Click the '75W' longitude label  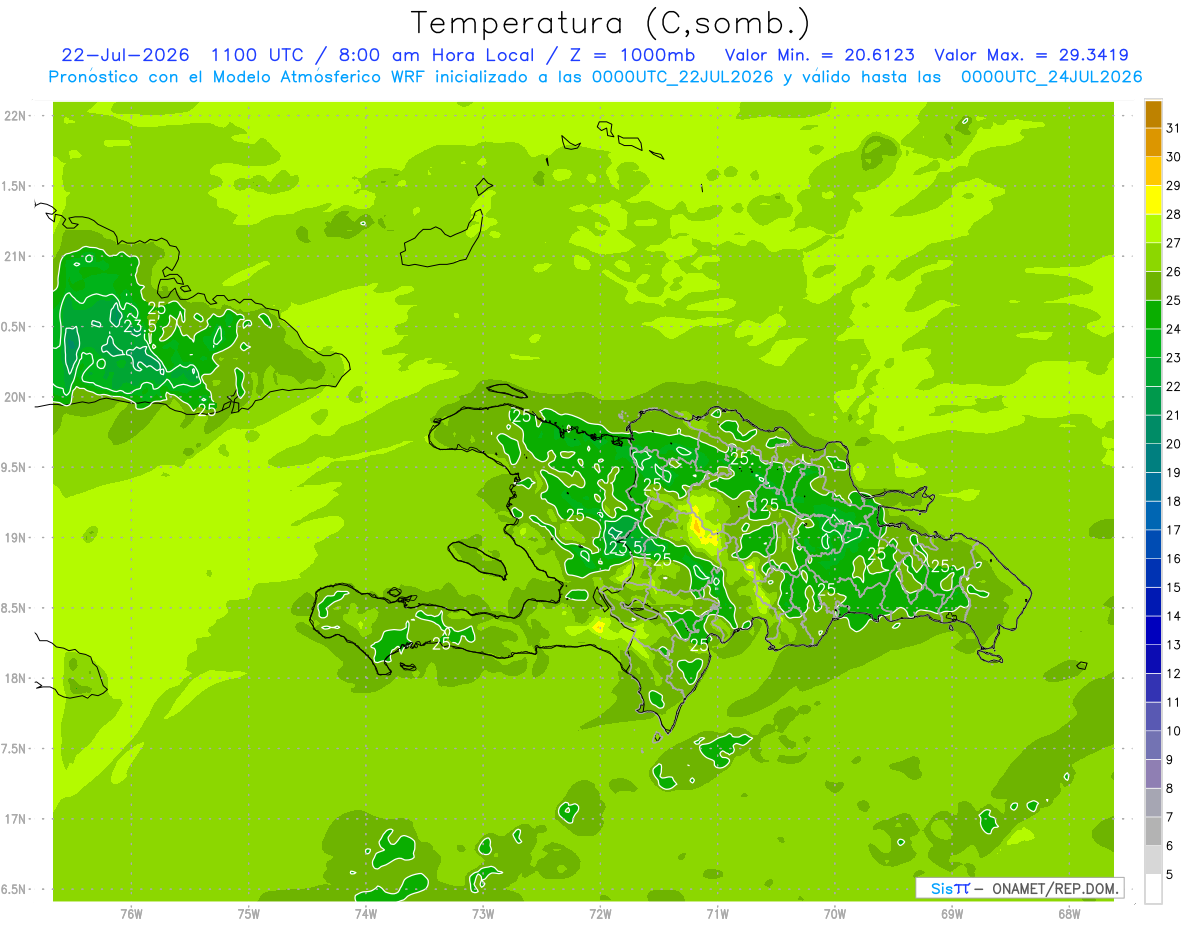click(249, 913)
